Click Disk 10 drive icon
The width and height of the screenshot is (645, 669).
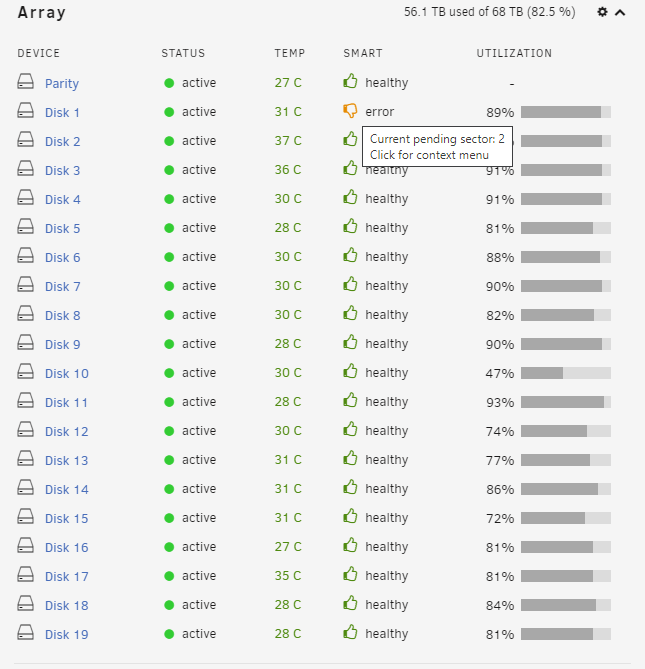click(26, 371)
